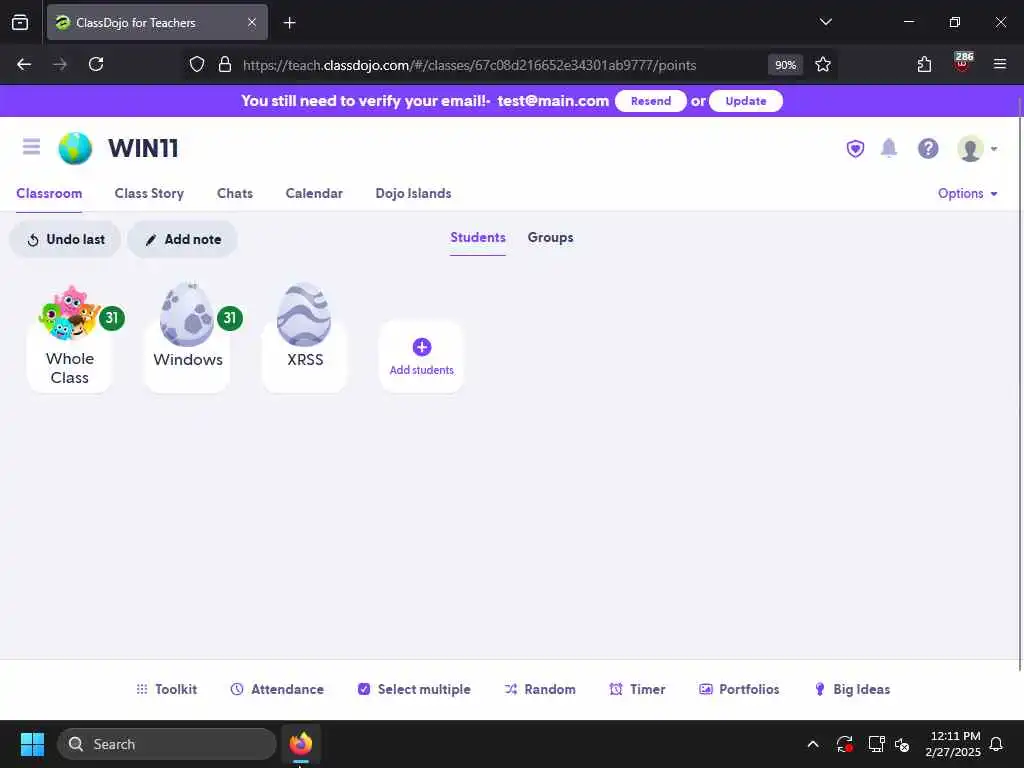Open the list all tabs dropdown
This screenshot has height=768, width=1024.
pyautogui.click(x=825, y=22)
